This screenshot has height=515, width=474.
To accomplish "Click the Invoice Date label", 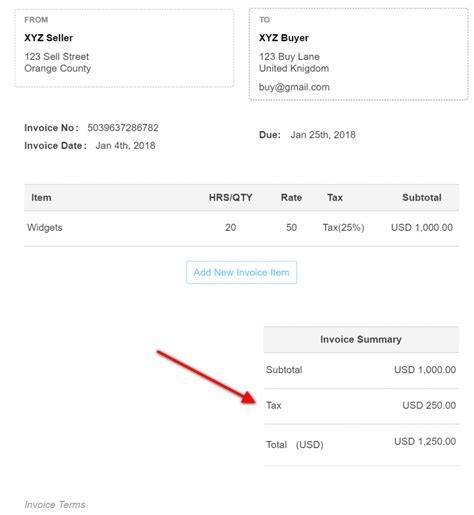I will 56,146.
